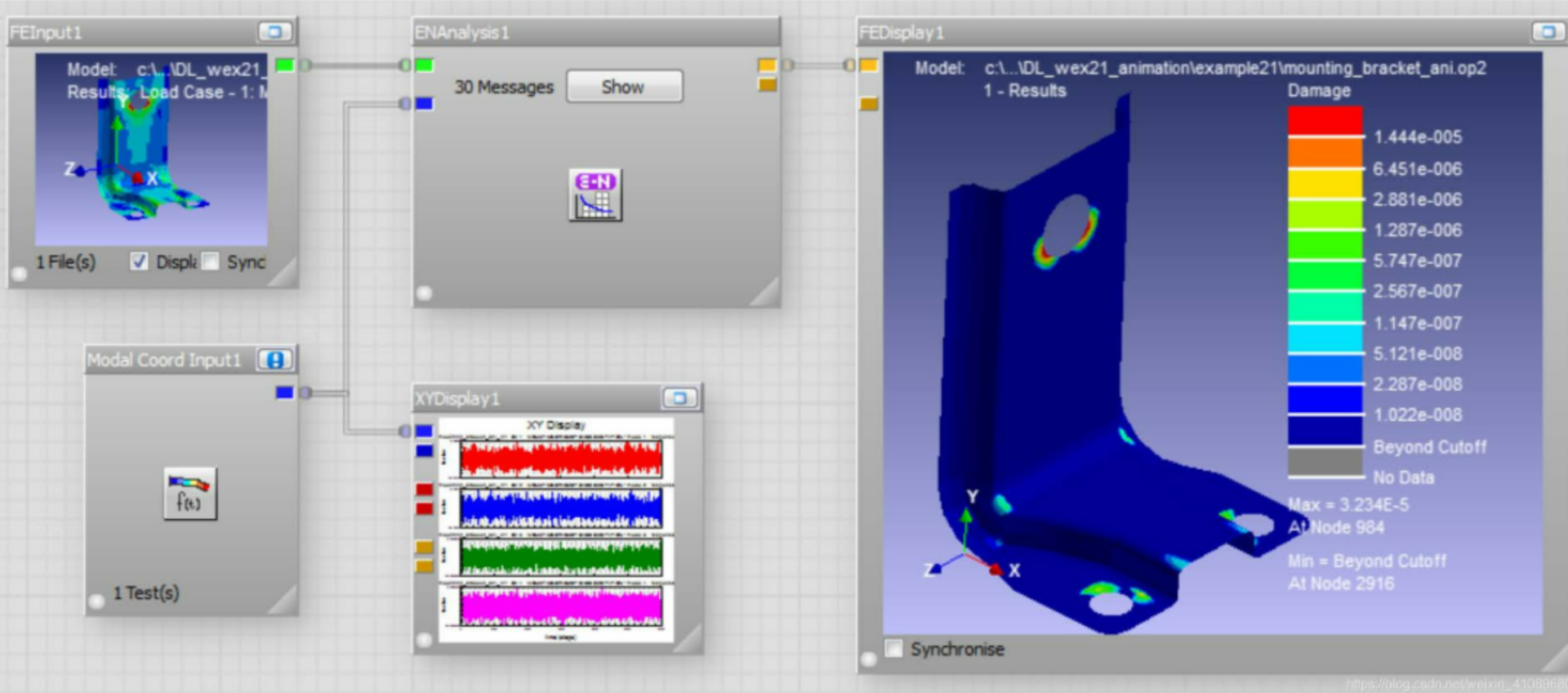Toggle the Display checkbox in FEInput1
The width and height of the screenshot is (1568, 693).
click(x=140, y=262)
